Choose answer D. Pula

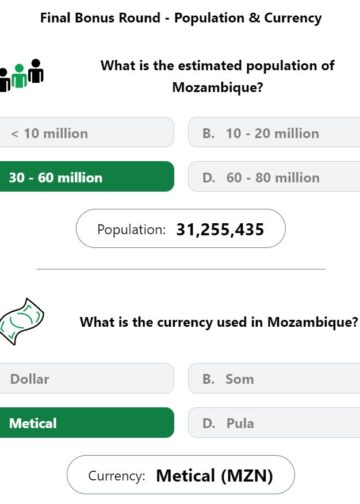(274, 422)
